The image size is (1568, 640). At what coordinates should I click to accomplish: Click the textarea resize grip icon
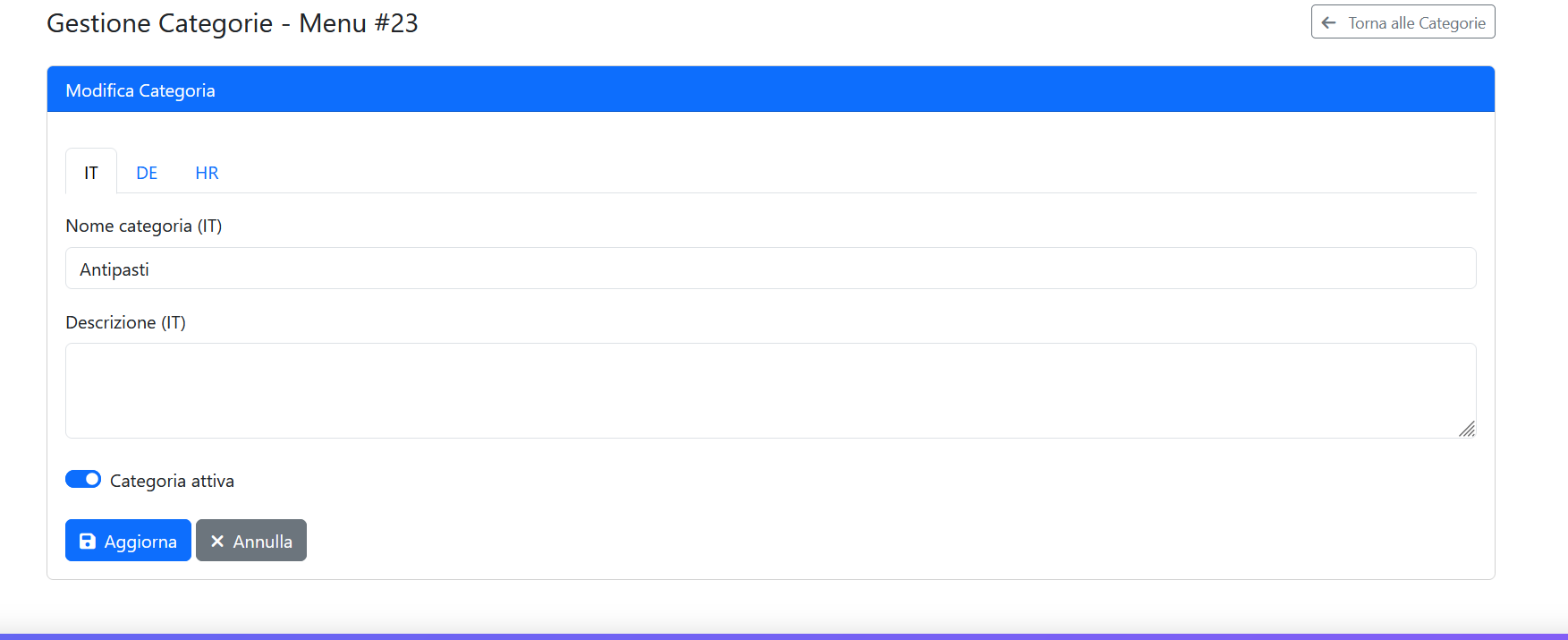[1467, 430]
